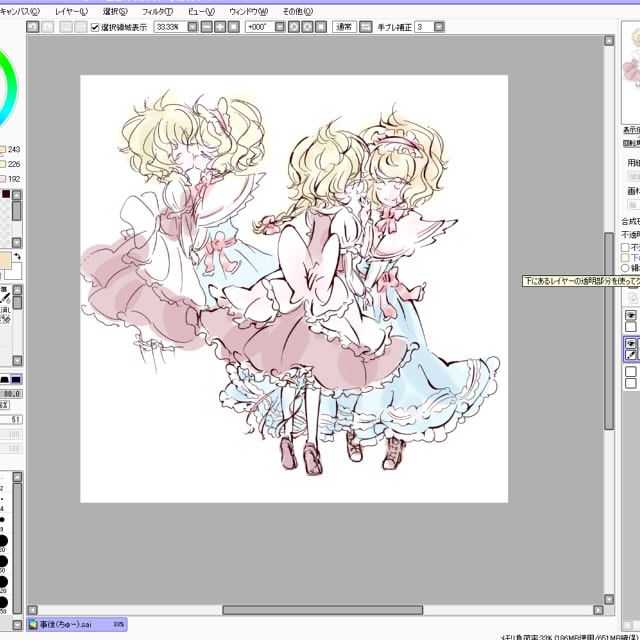Expand the rotation angle dropdown

(280, 27)
